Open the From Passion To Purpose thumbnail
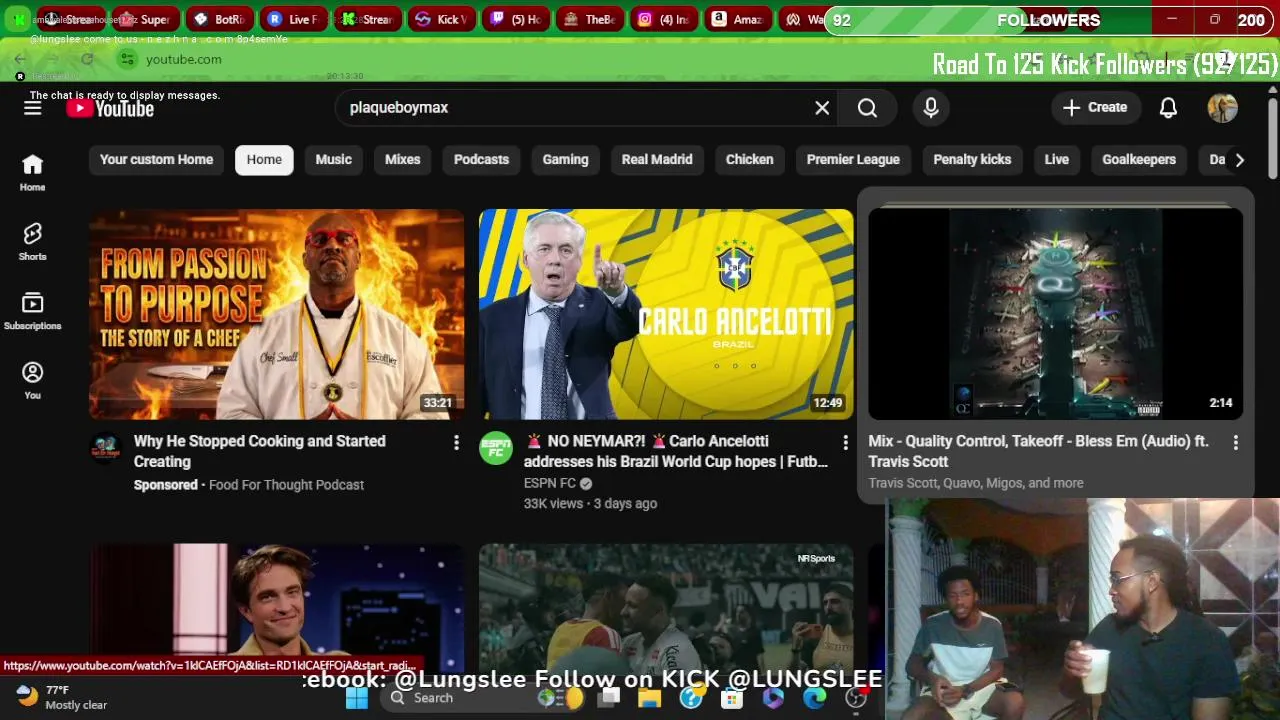The image size is (1280, 720). 277,314
